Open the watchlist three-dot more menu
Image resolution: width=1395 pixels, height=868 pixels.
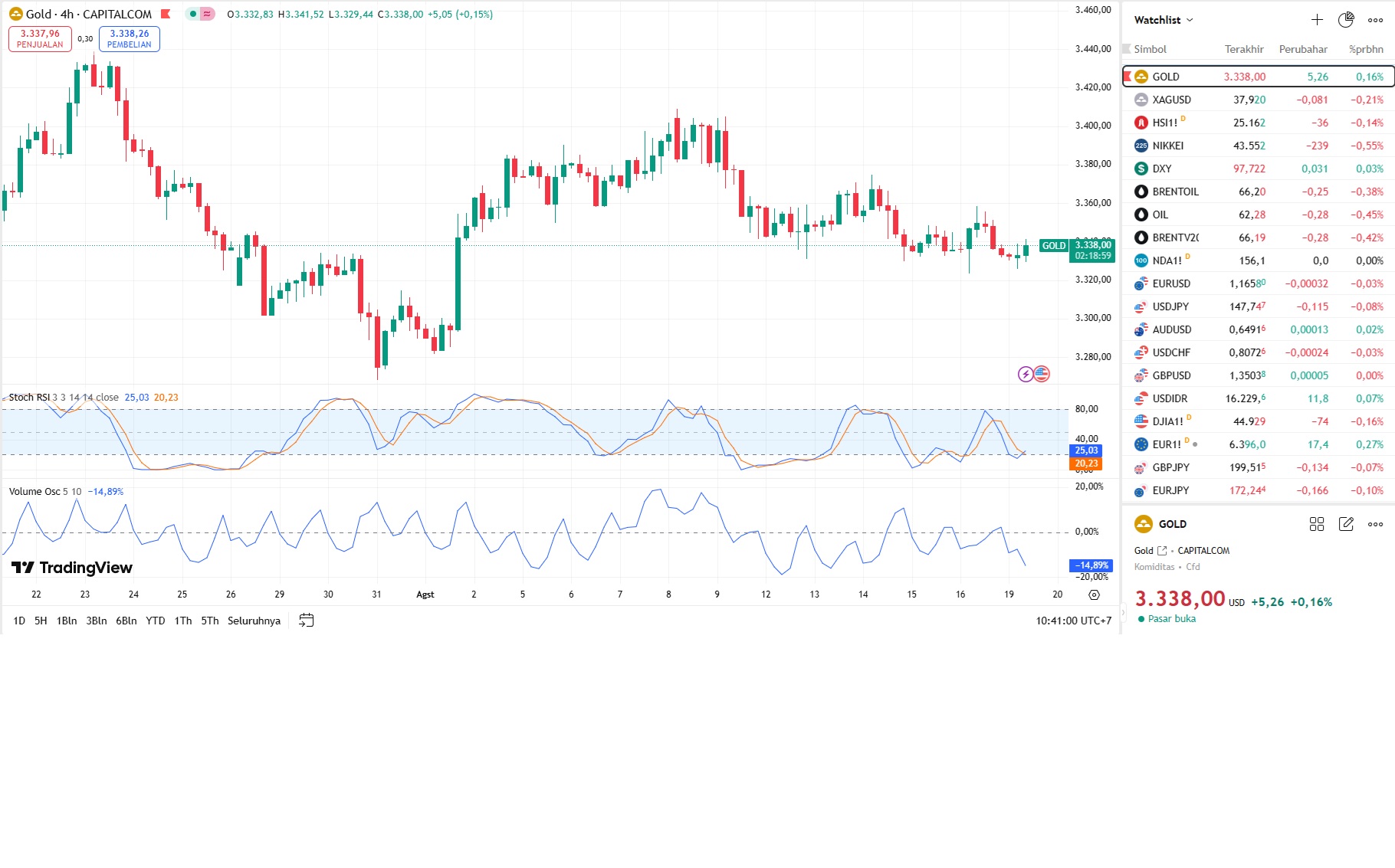coord(1376,20)
